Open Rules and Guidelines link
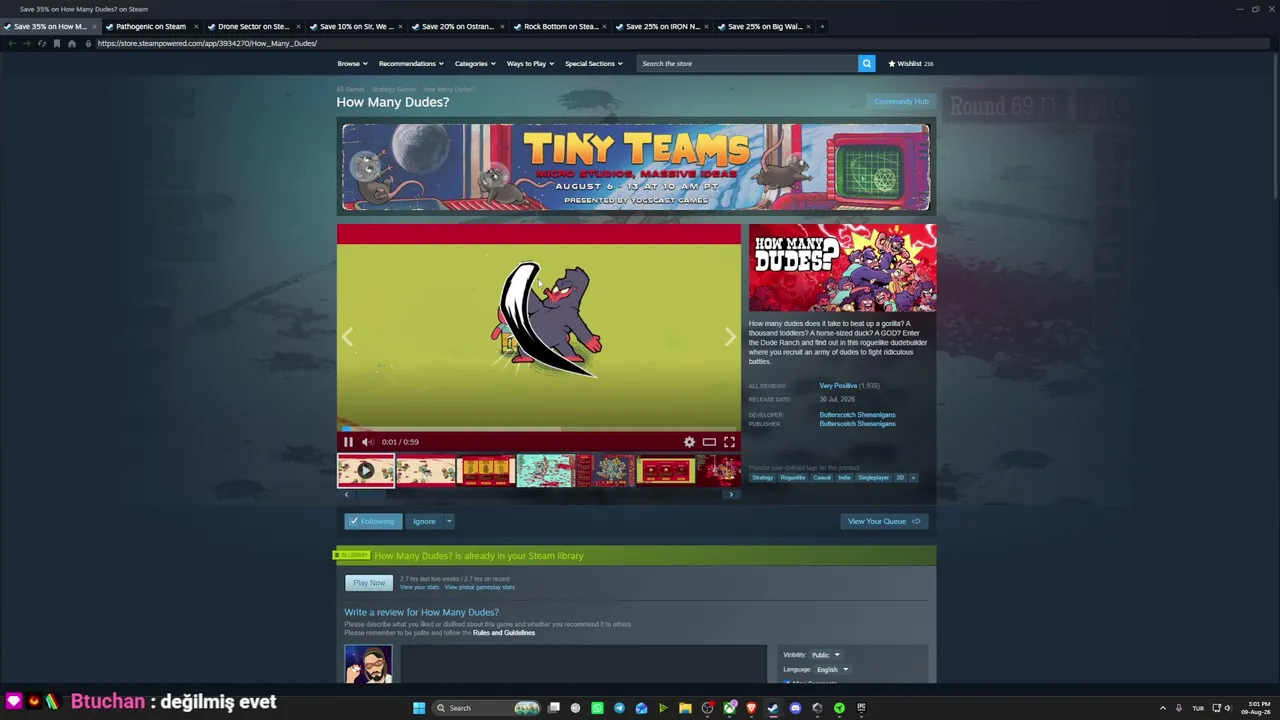Screen dimensions: 1280x720 point(504,633)
